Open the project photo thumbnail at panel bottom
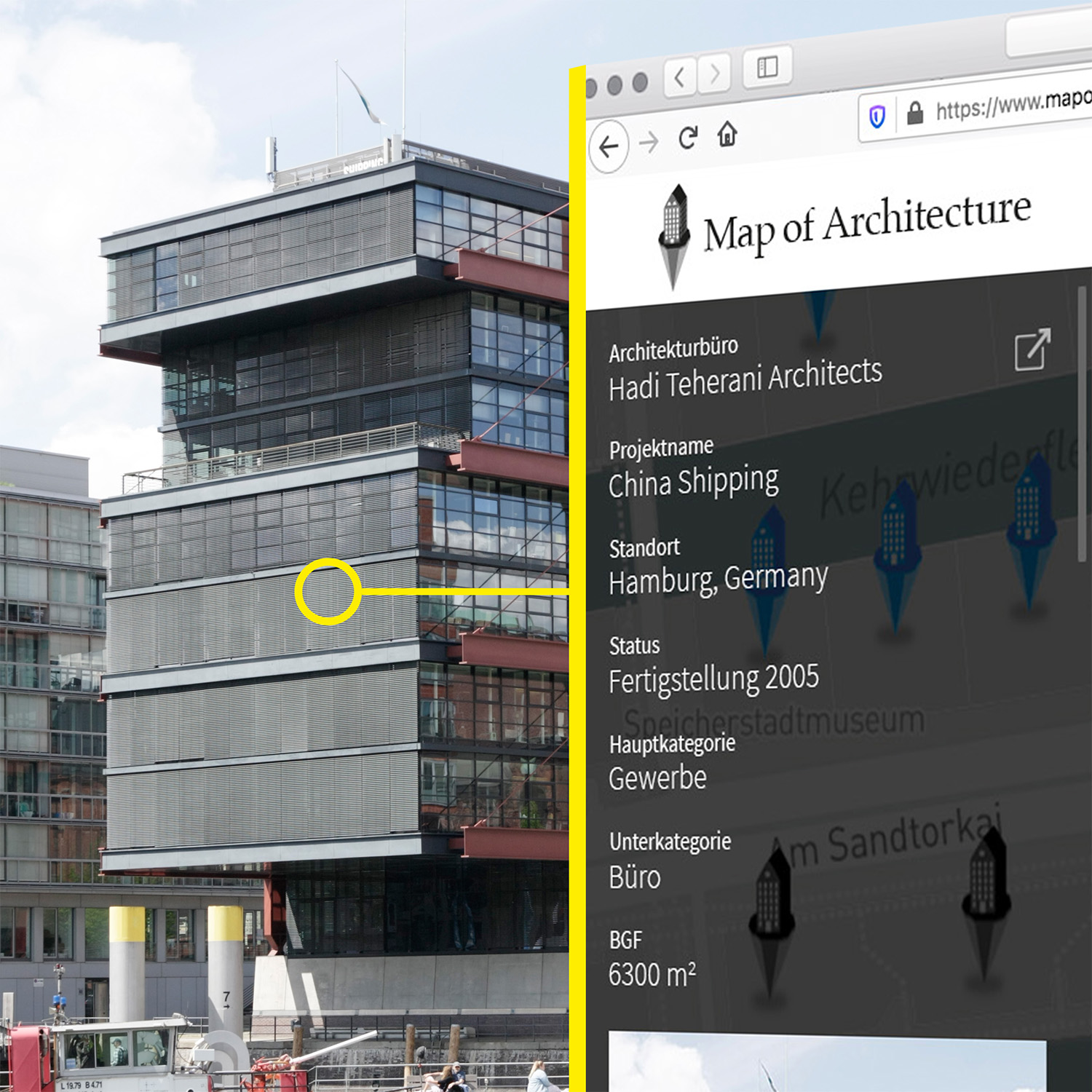This screenshot has height=1092, width=1092. point(827,1061)
